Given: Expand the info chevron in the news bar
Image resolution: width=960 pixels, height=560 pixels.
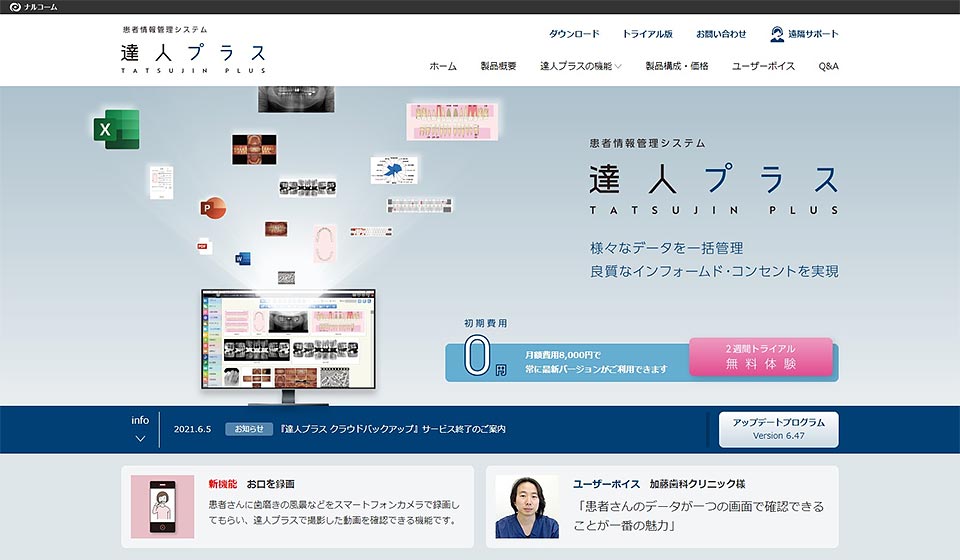Looking at the screenshot, I should pos(140,438).
